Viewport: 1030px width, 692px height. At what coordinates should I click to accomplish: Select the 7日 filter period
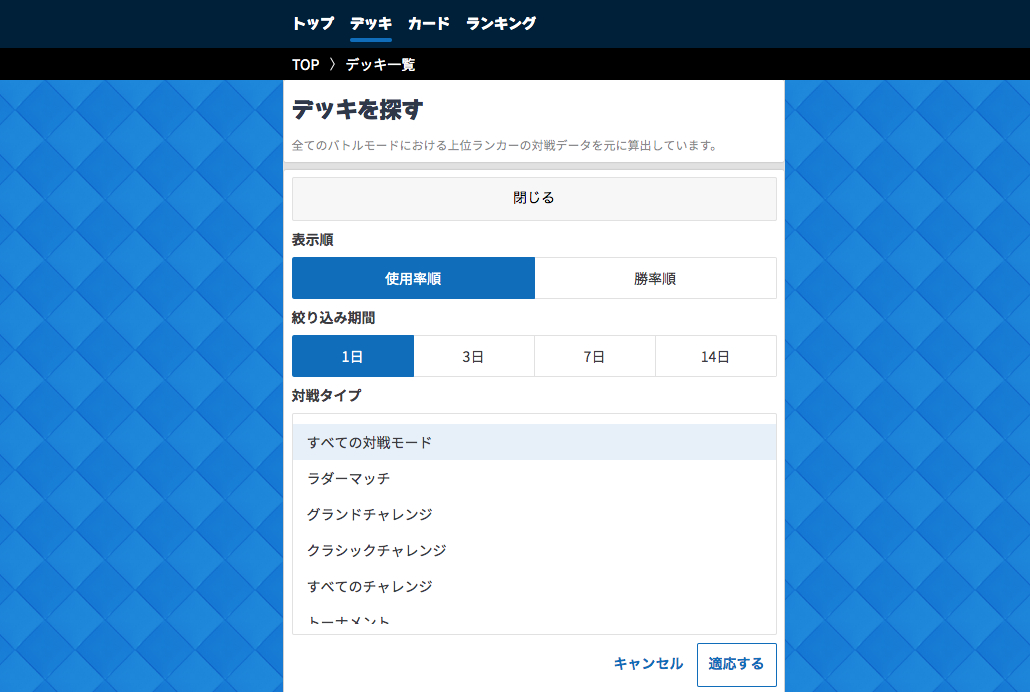click(594, 357)
